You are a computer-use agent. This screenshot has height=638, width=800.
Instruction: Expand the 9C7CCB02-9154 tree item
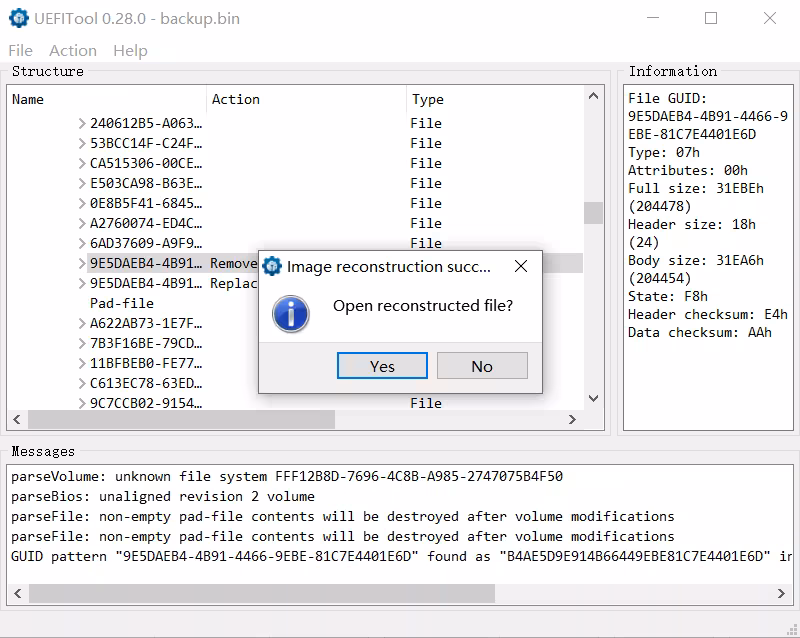point(82,403)
